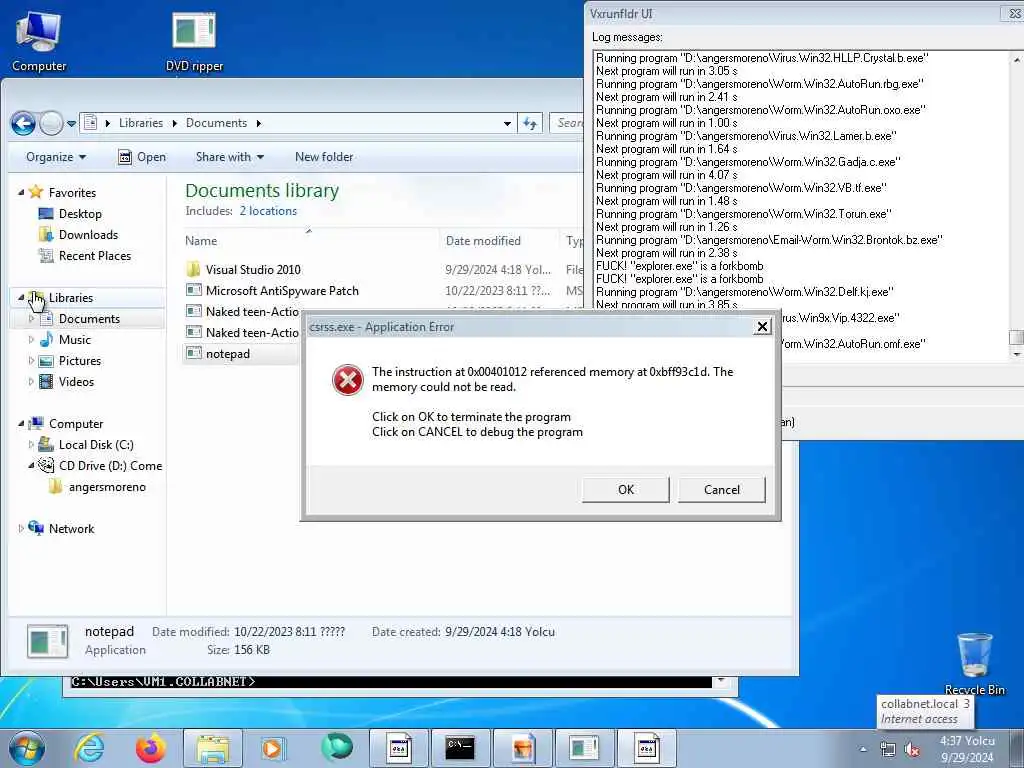Click the muted volume tray icon
The height and width of the screenshot is (768, 1024).
912,749
